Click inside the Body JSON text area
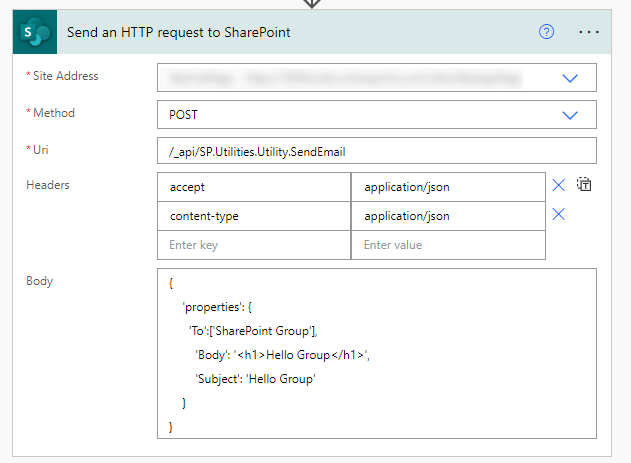This screenshot has width=631, height=463. [377, 354]
